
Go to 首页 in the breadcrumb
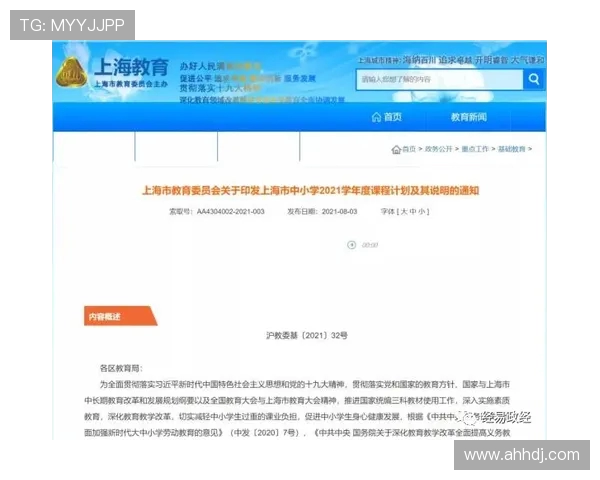click(409, 149)
